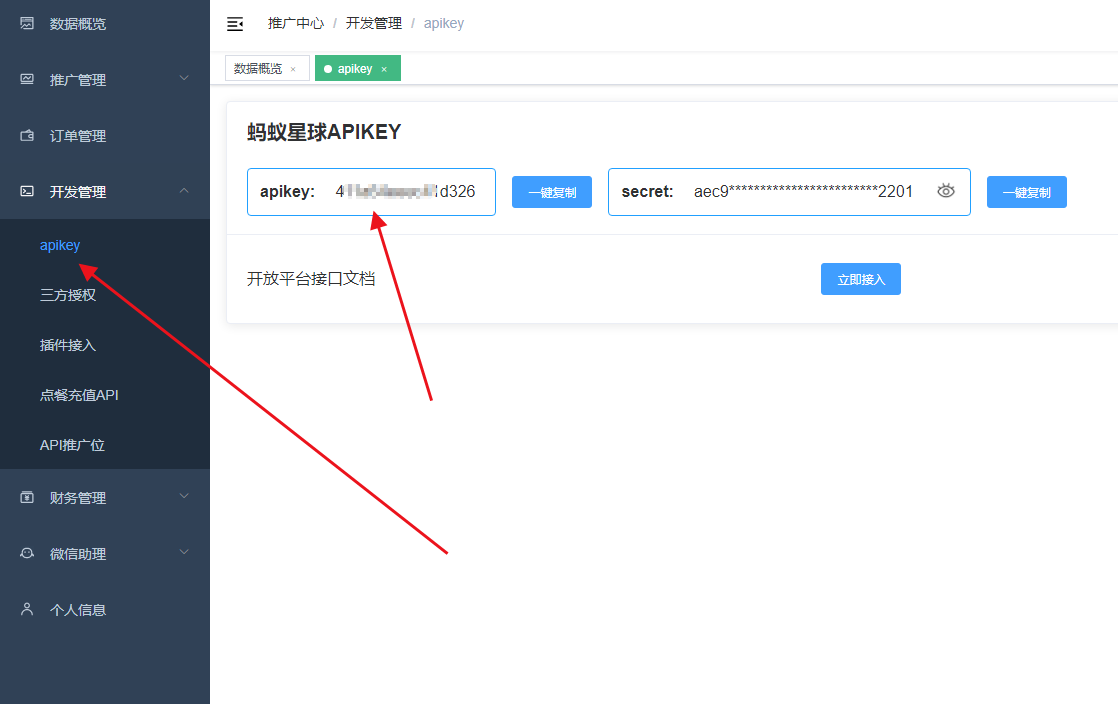Click the apikey value field
The width and height of the screenshot is (1118, 704).
point(371,192)
